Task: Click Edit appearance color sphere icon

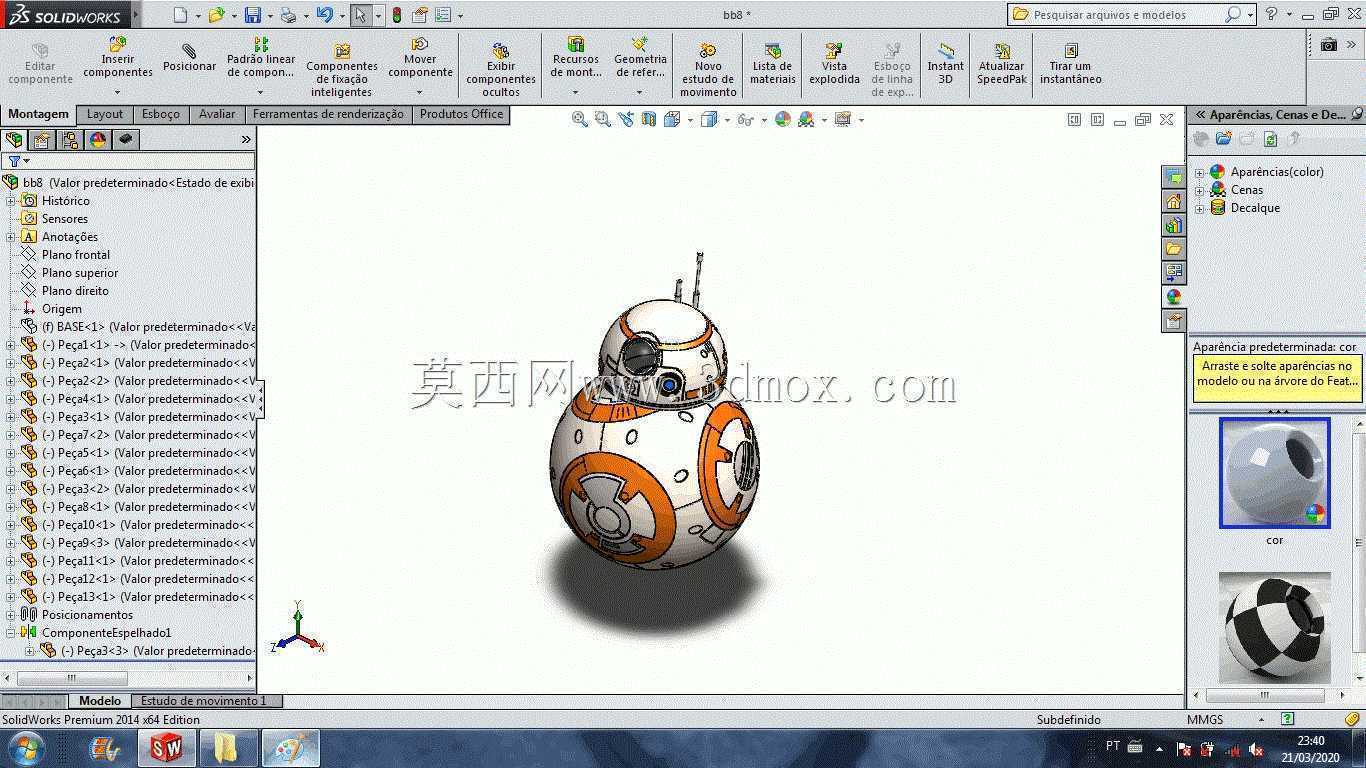Action: pos(783,119)
